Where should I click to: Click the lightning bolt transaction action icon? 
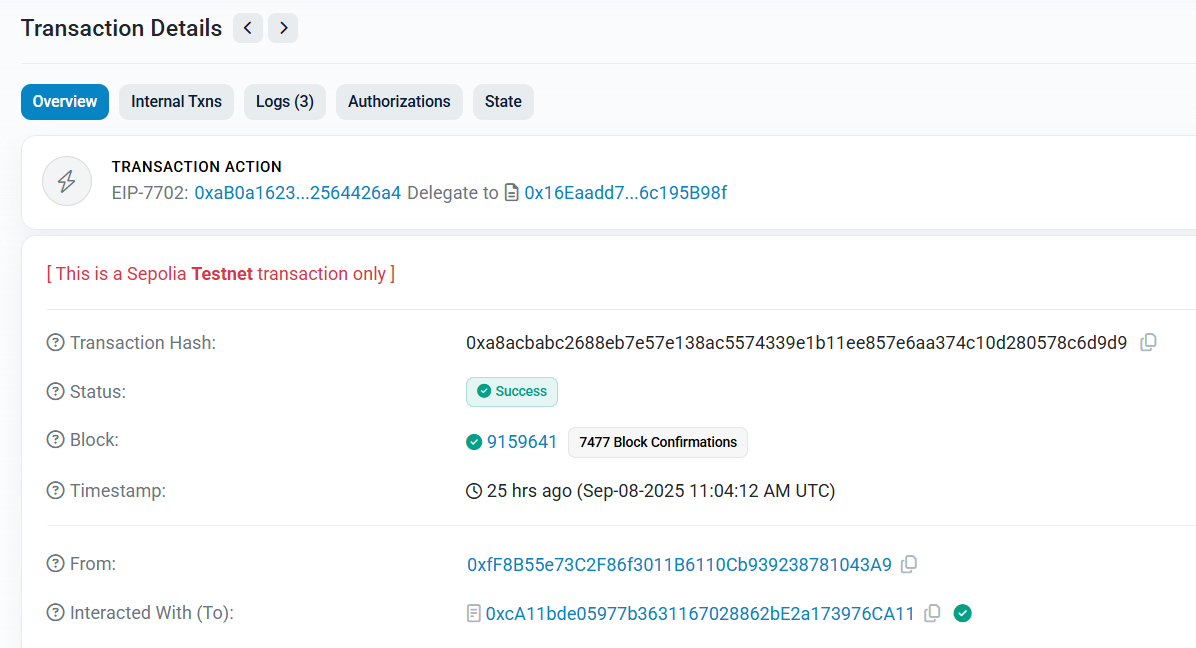(67, 181)
